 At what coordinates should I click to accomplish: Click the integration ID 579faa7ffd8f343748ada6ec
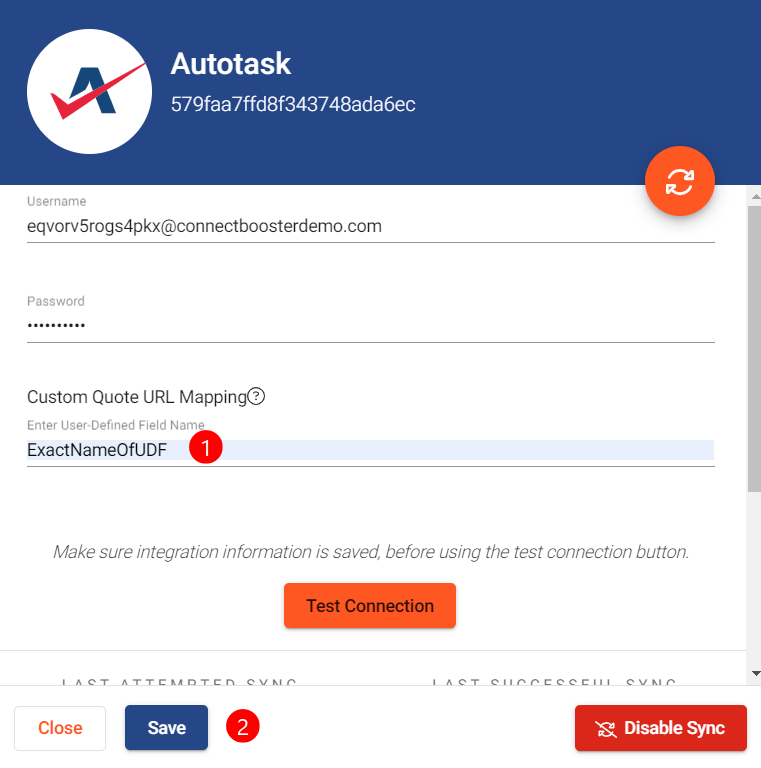tap(293, 104)
